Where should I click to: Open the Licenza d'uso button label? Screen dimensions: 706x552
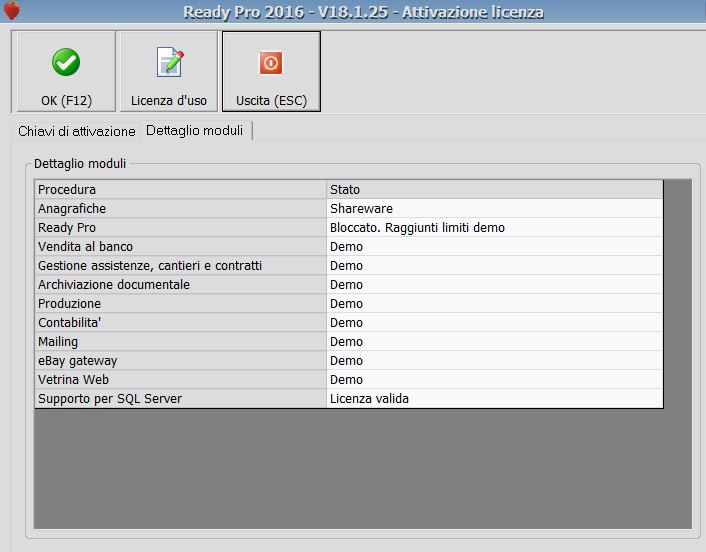click(169, 100)
